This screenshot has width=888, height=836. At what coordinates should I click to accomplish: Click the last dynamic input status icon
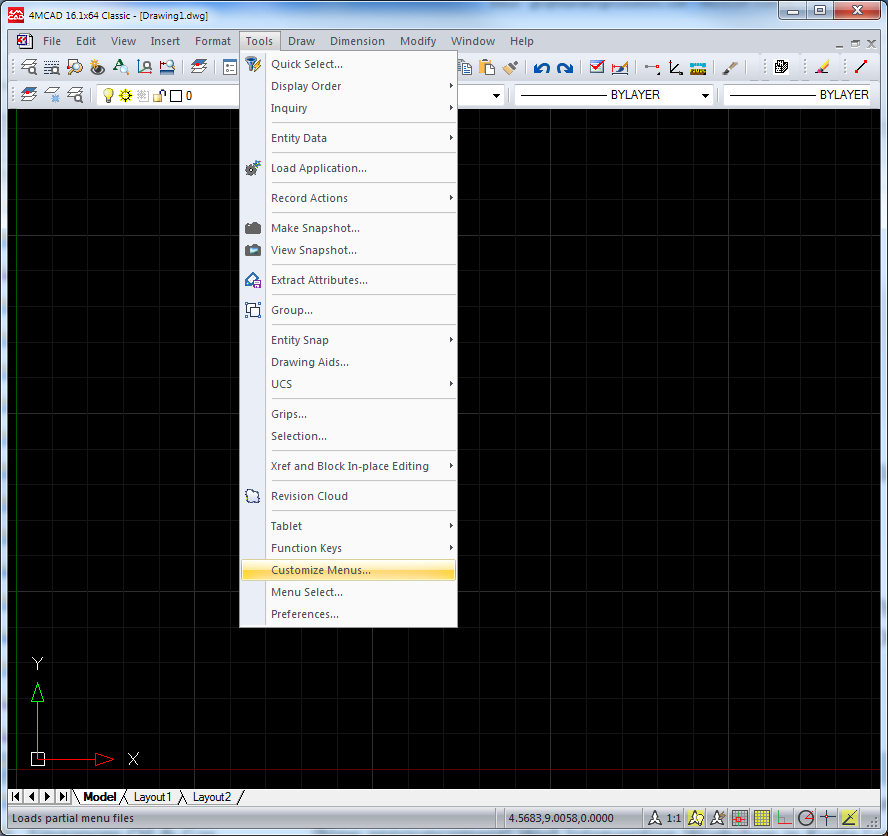[x=849, y=818]
